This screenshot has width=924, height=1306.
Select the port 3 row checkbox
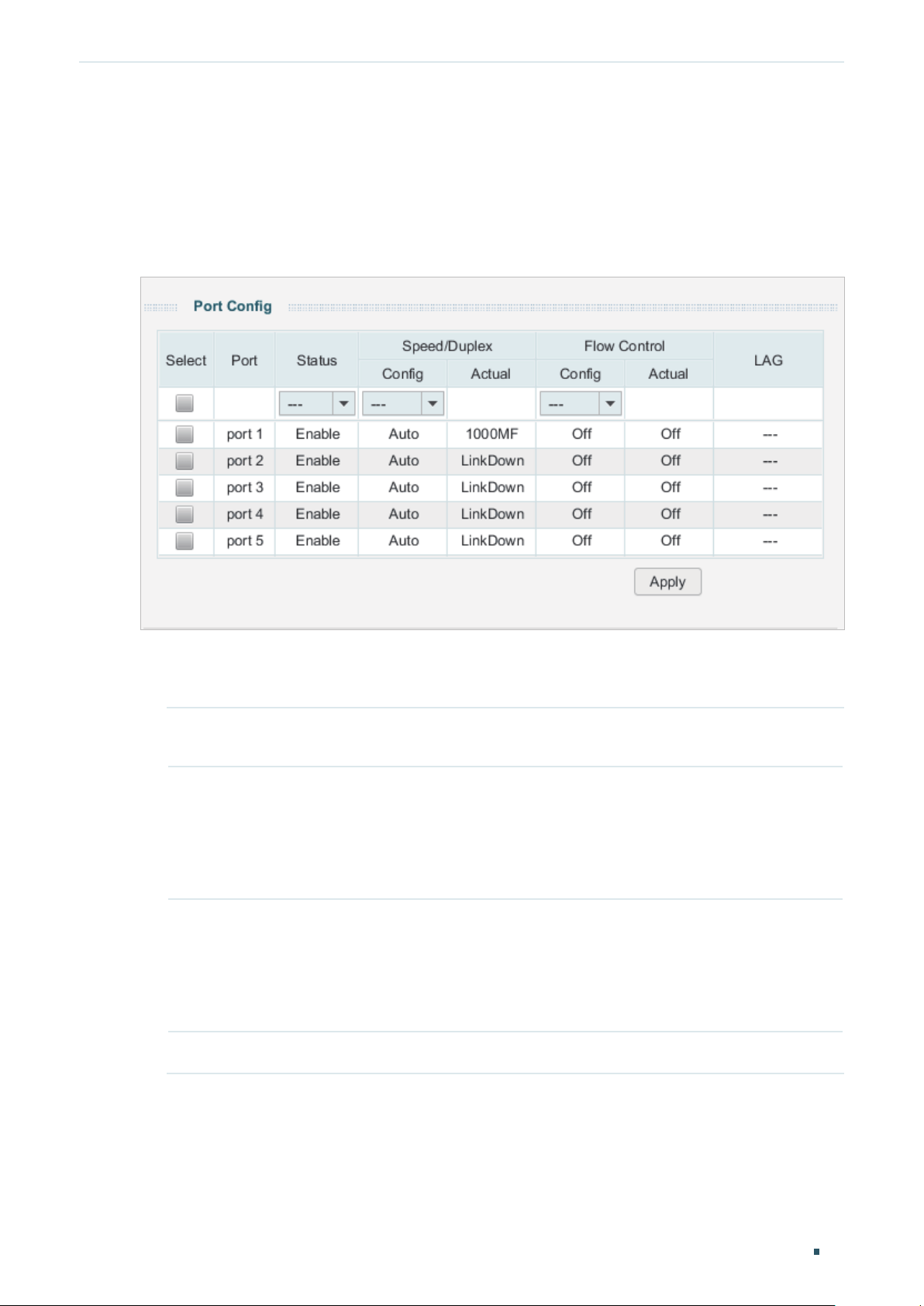(x=184, y=488)
